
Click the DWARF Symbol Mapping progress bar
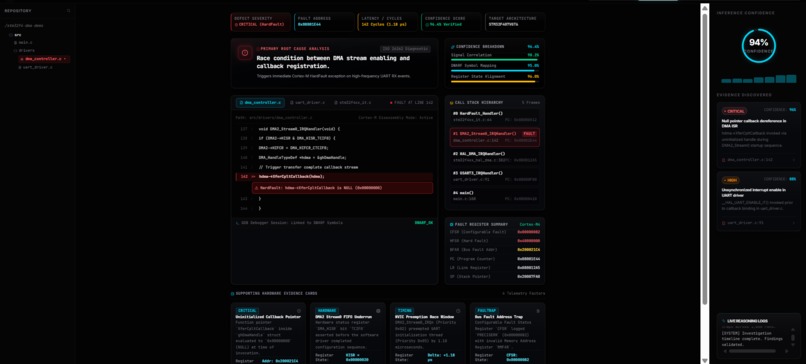(494, 70)
